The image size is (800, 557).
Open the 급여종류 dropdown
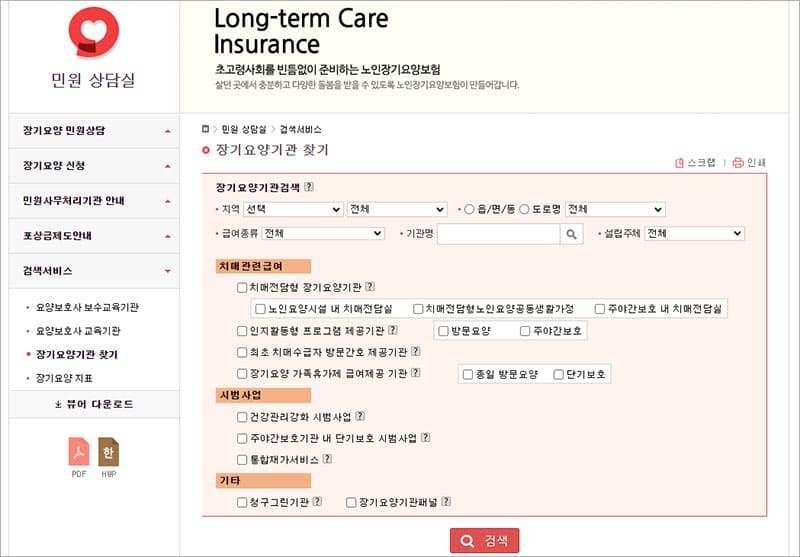(x=323, y=233)
